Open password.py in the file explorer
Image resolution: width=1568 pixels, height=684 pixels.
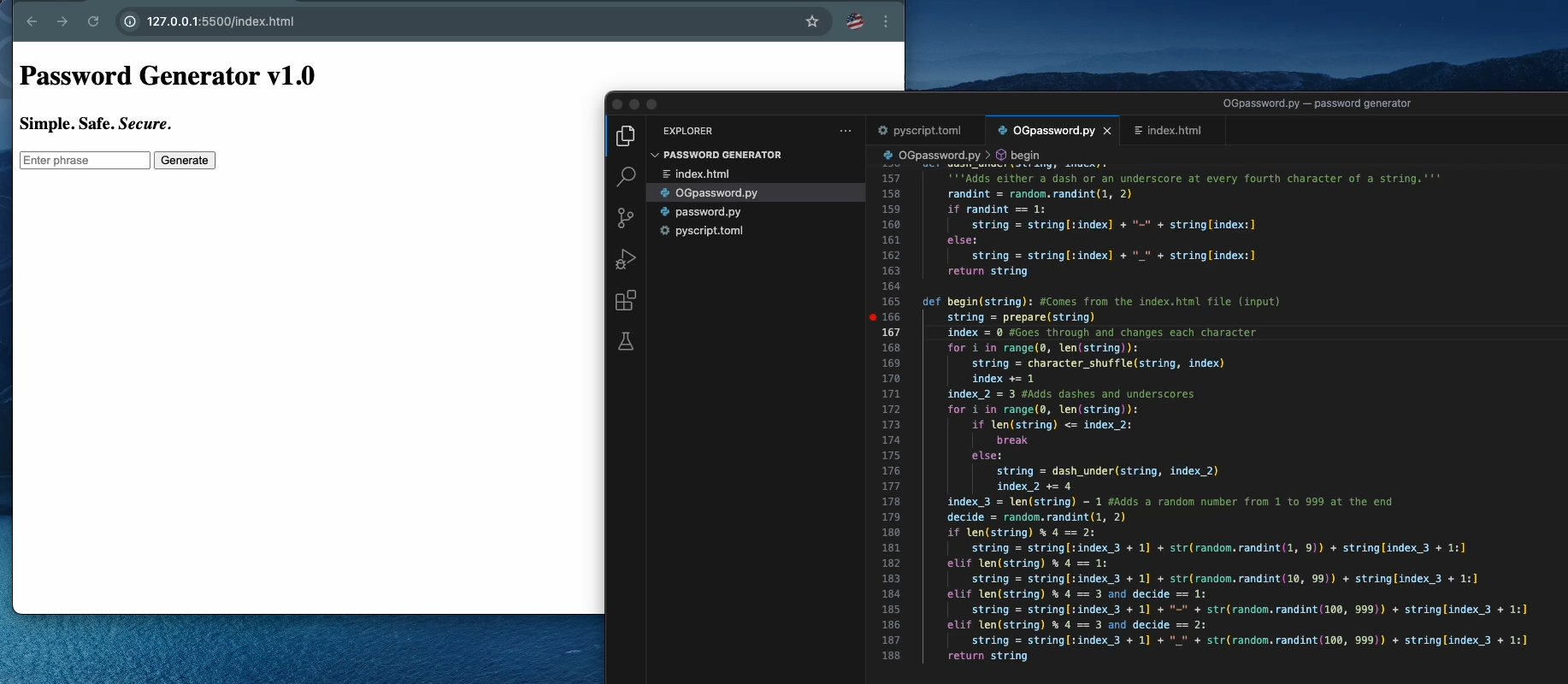[707, 211]
